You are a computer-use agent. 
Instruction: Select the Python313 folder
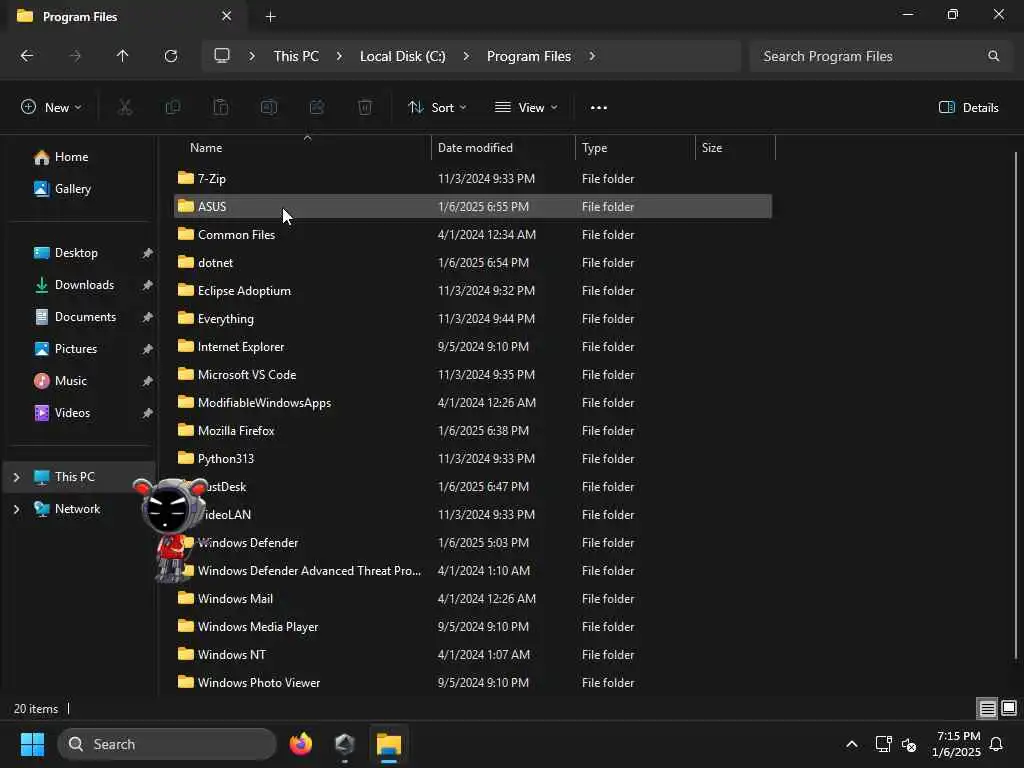[473, 459]
